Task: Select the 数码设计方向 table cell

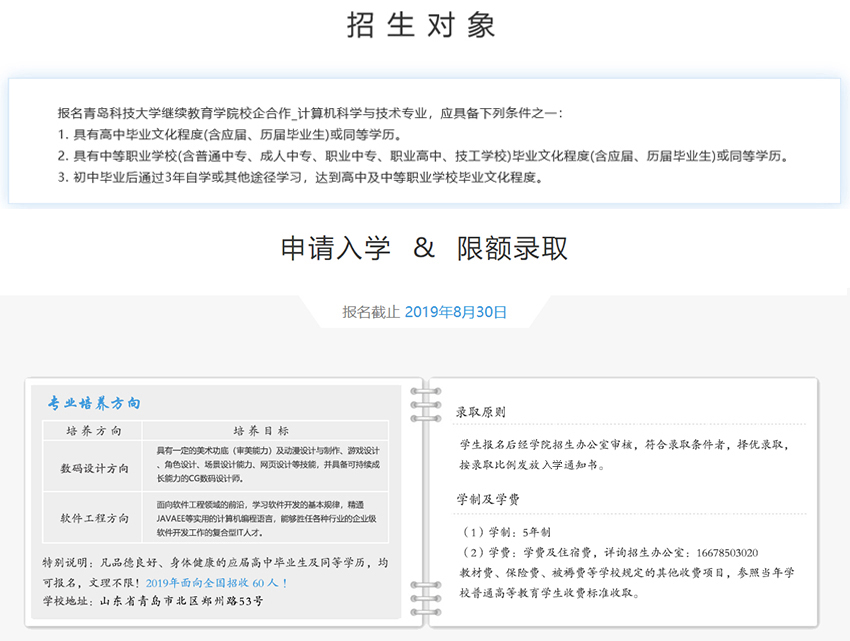Action: pyautogui.click(x=94, y=467)
